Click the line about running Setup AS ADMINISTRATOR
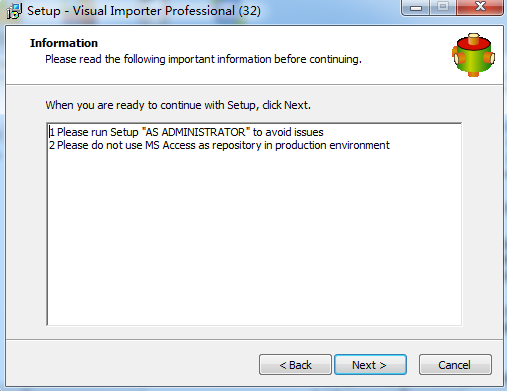The image size is (507, 391). coord(186,132)
